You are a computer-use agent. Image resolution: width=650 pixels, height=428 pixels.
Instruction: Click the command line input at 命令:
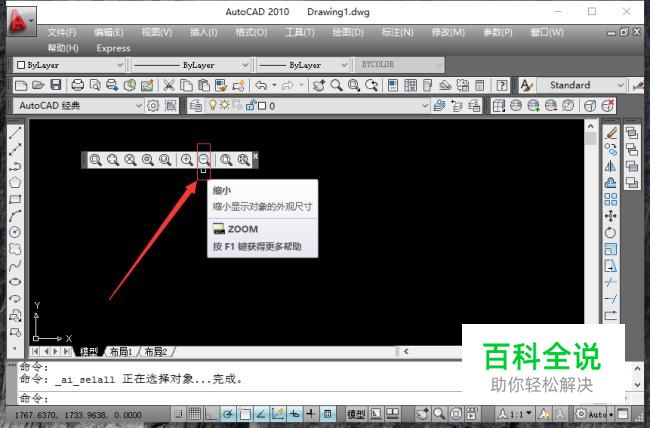240,399
